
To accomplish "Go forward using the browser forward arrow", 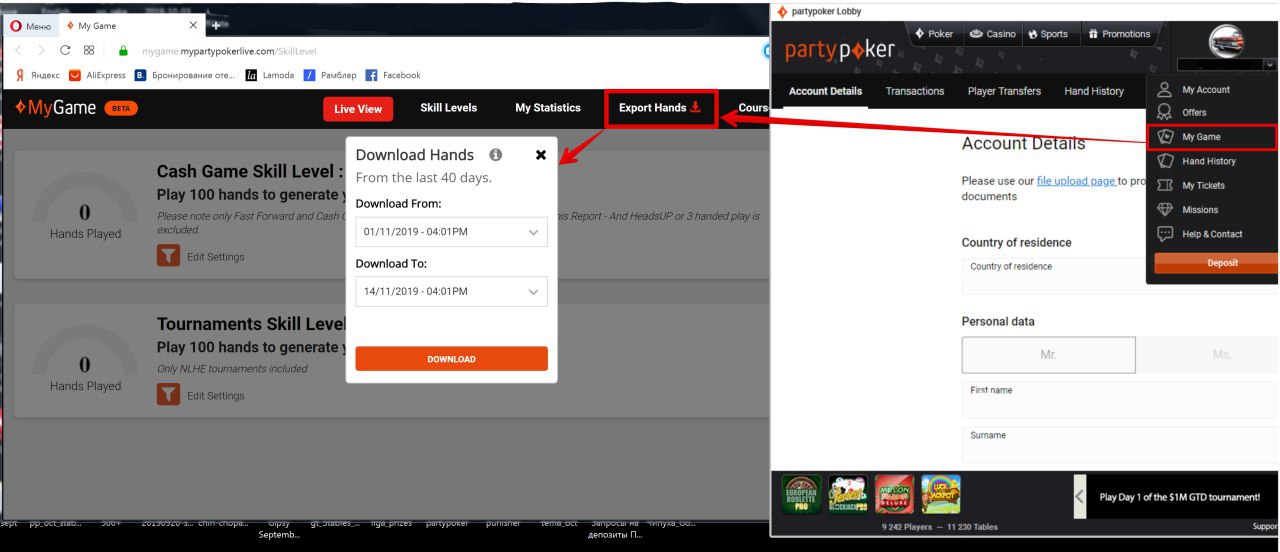I will point(41,50).
